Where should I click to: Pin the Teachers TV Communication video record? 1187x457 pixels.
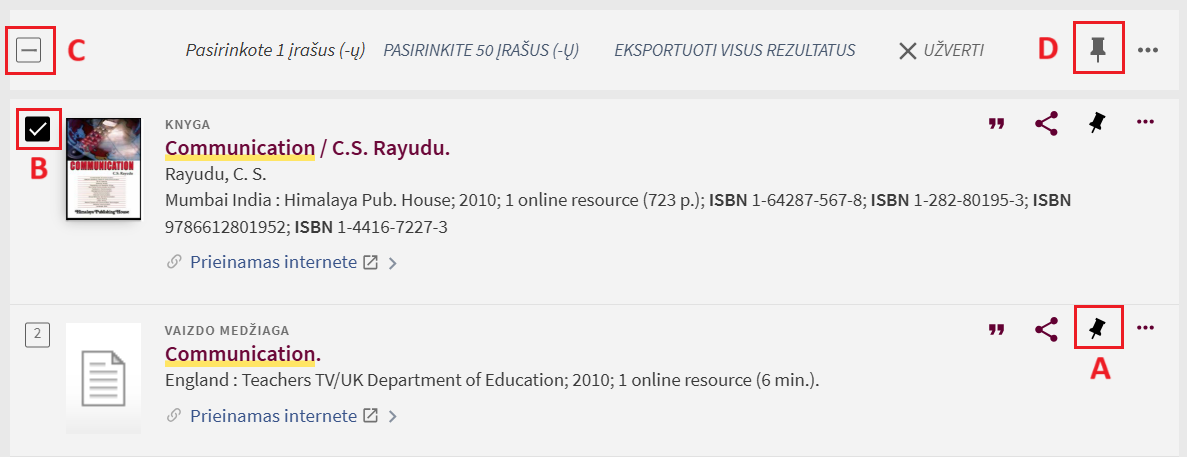pyautogui.click(x=1097, y=327)
